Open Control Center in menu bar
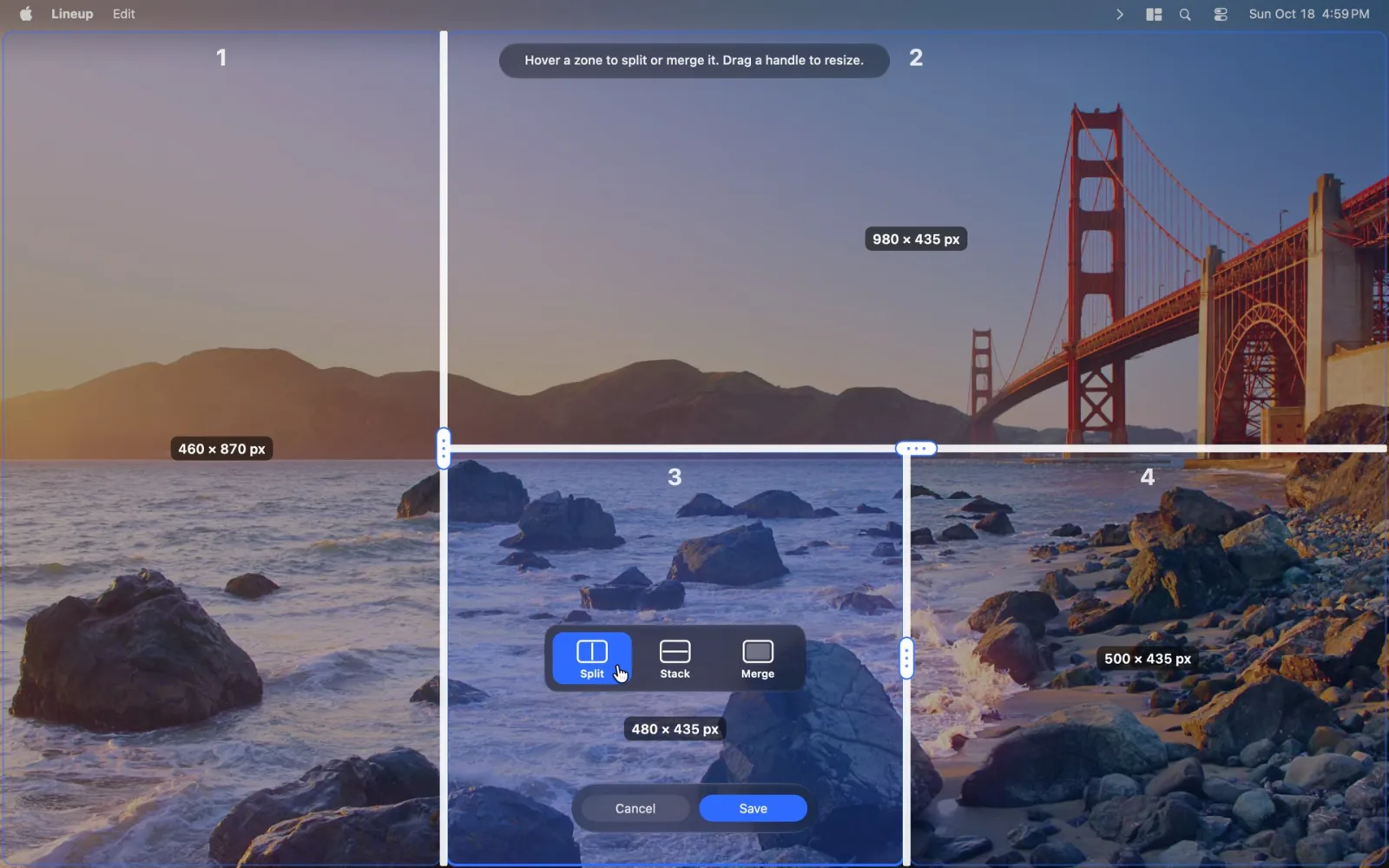The width and height of the screenshot is (1389, 868). tap(1221, 14)
